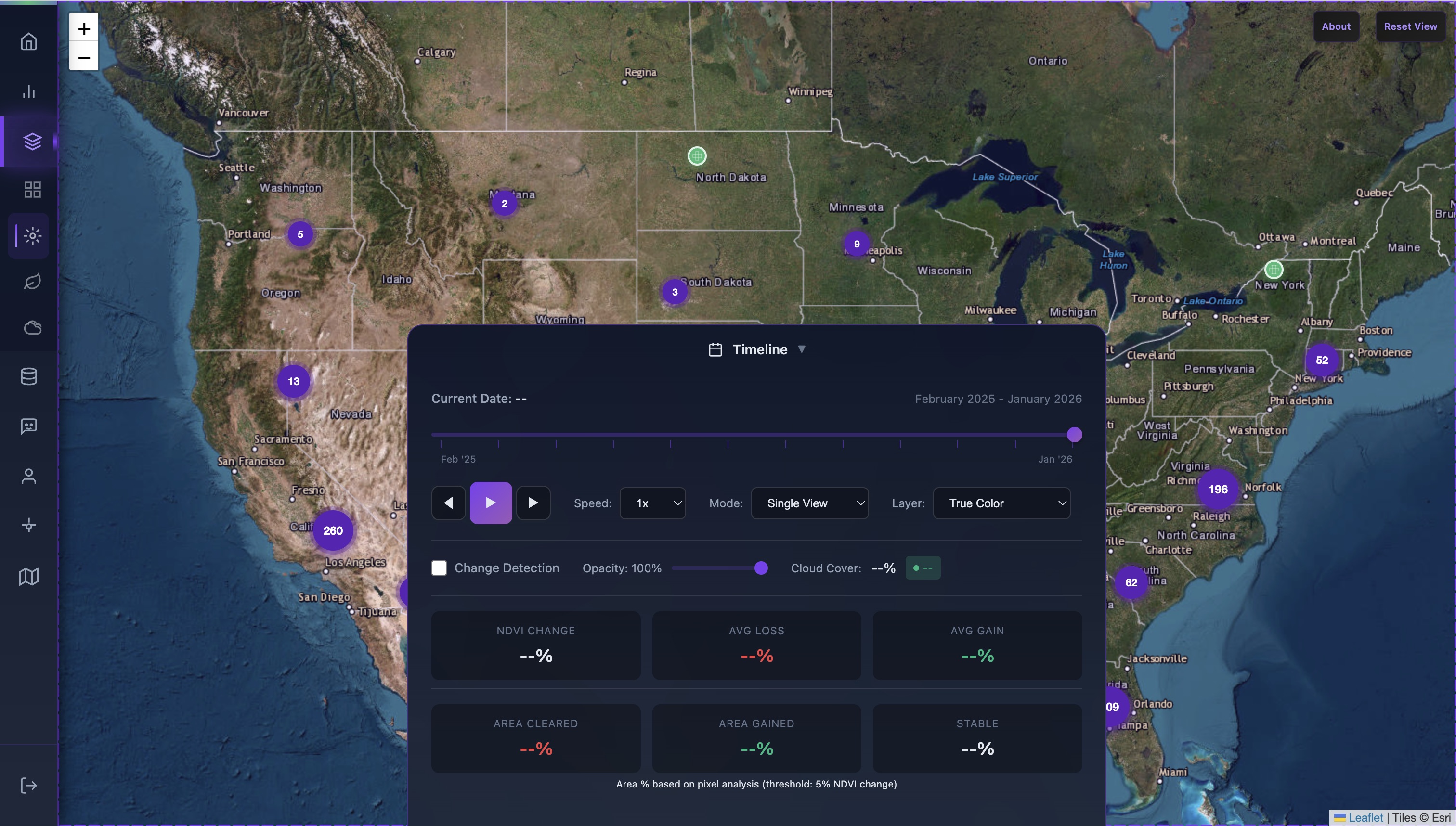The image size is (1456, 826).
Task: Open the Layer True Color dropdown
Action: click(x=1001, y=503)
